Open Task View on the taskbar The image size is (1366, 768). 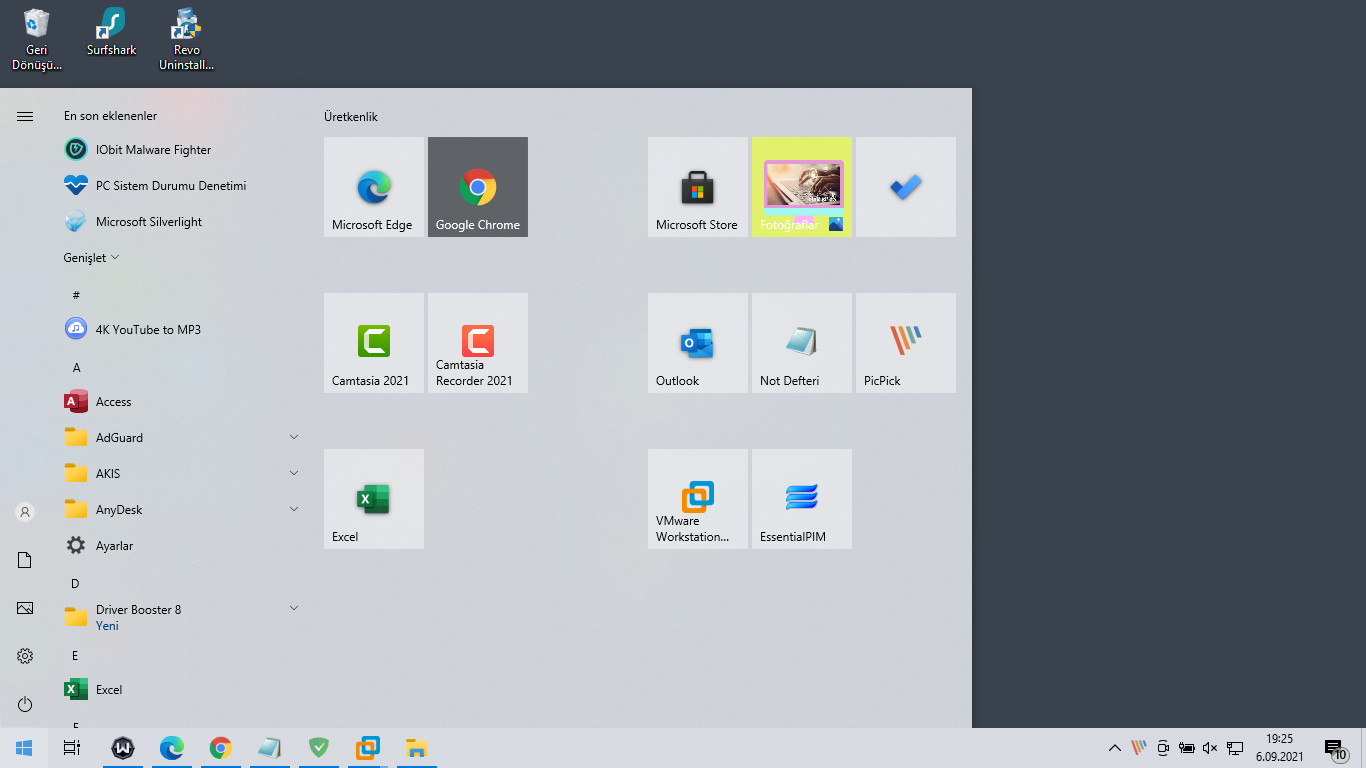[x=72, y=748]
